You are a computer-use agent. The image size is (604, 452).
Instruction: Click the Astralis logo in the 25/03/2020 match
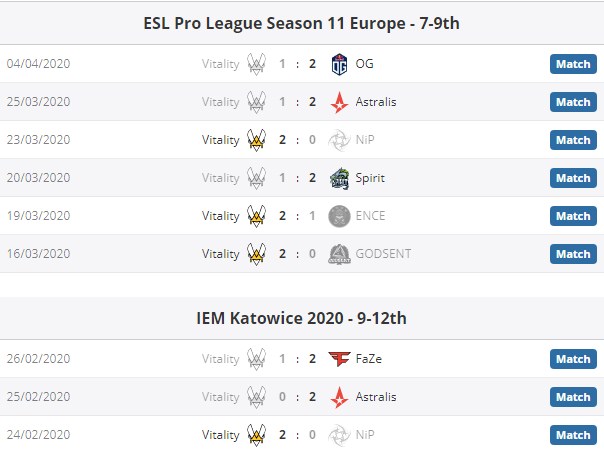point(340,102)
